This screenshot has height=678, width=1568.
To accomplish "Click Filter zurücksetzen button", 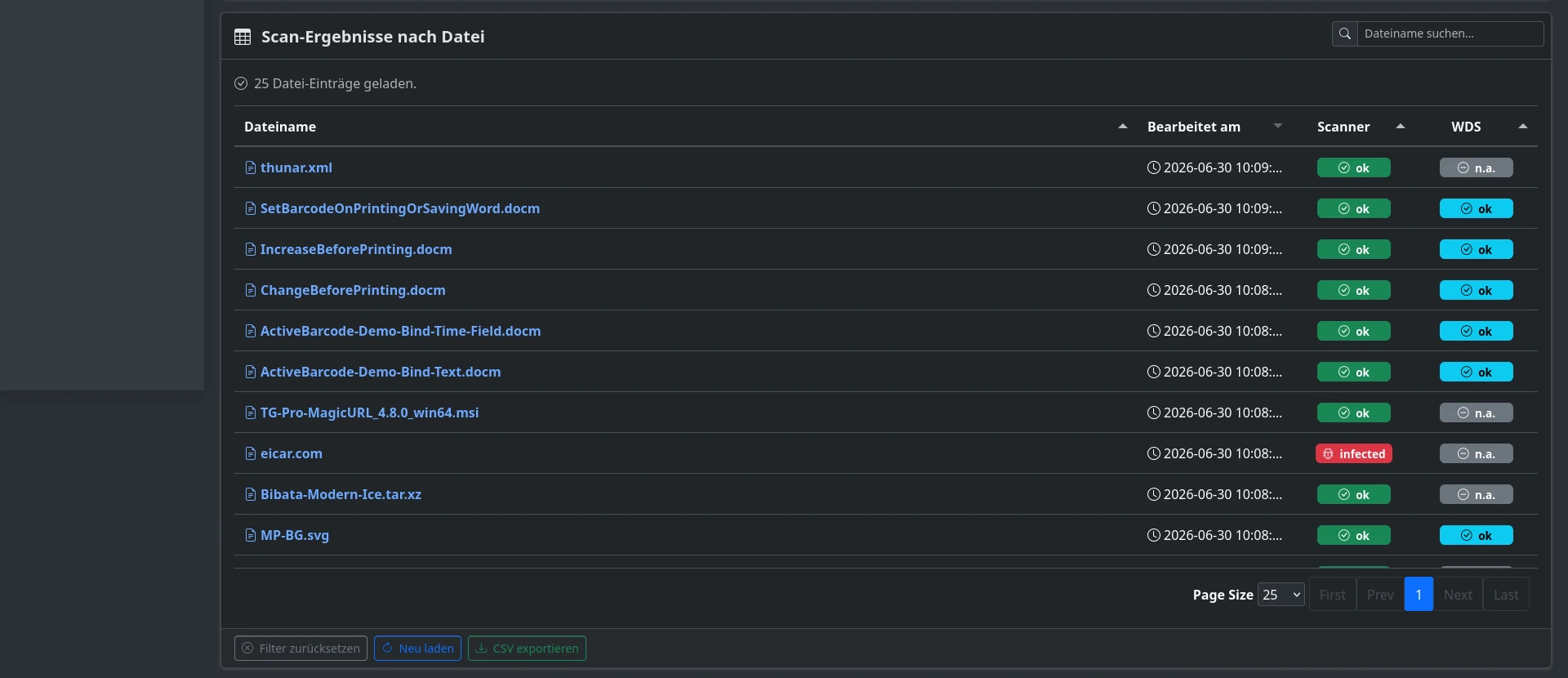I will 301,649.
